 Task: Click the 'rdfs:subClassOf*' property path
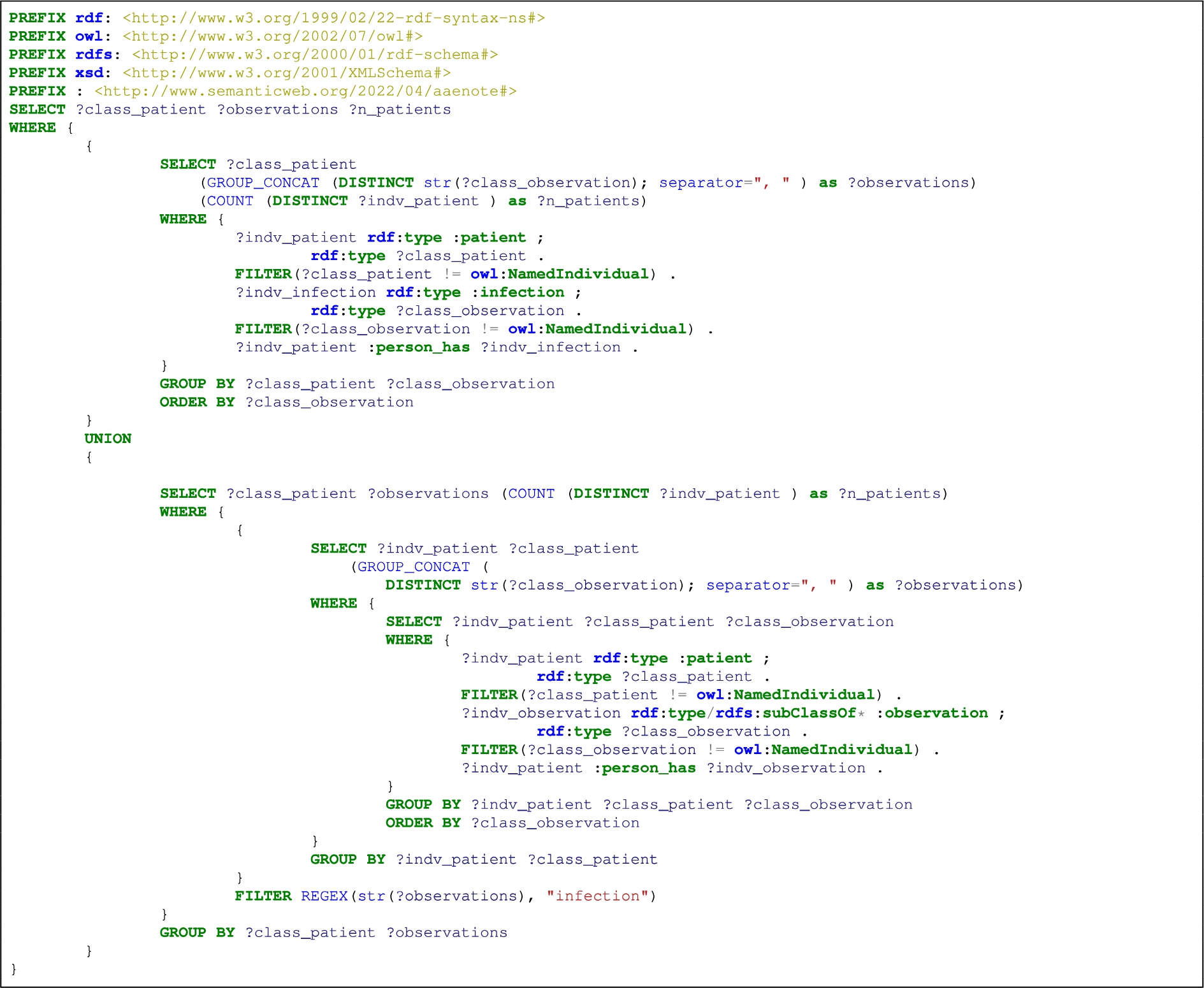(790, 713)
